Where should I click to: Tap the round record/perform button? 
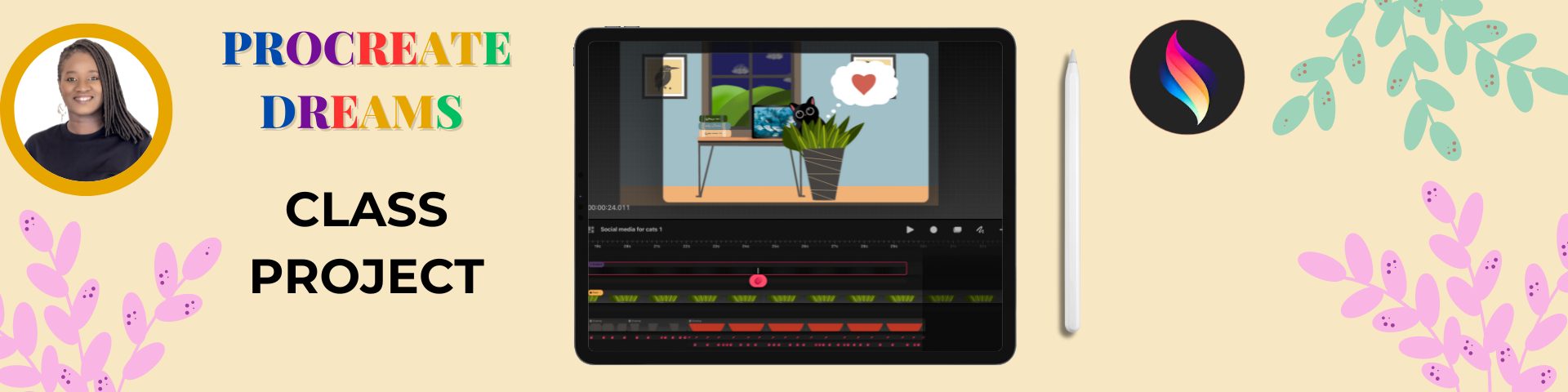point(933,229)
